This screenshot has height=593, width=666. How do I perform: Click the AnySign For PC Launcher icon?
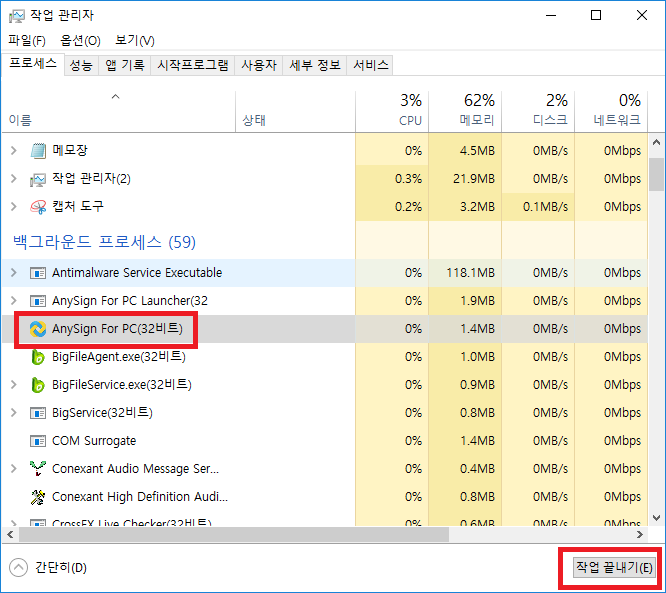tap(38, 301)
